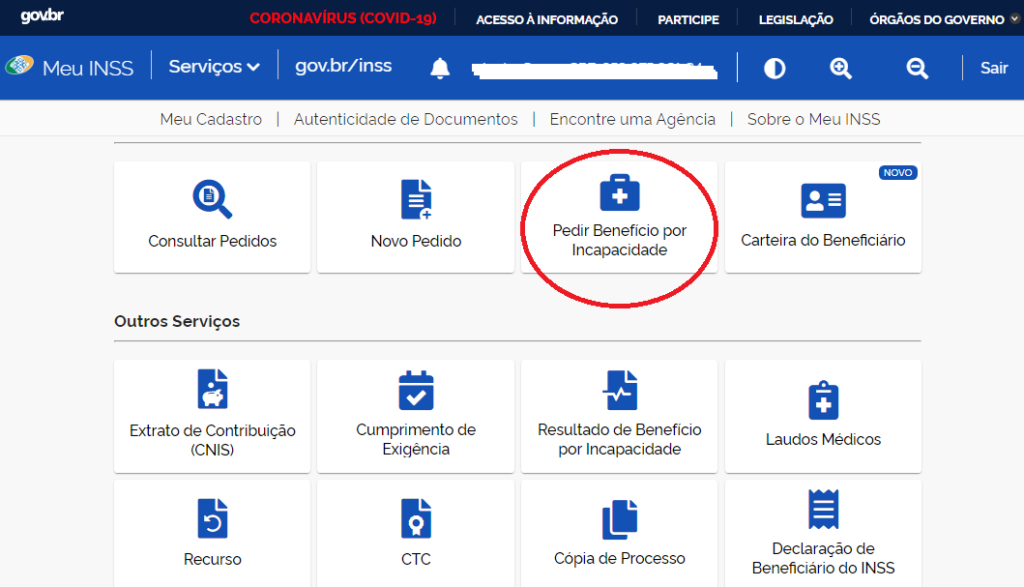
Task: Click the Consultar Pedidos label
Action: tap(212, 241)
